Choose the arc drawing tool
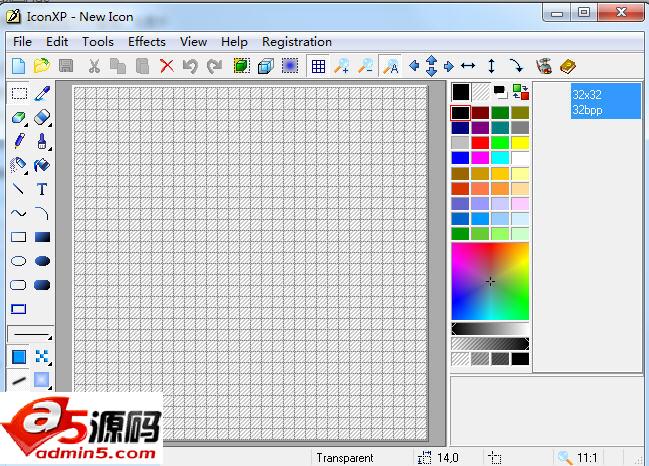The height and width of the screenshot is (466, 649). (x=42, y=213)
